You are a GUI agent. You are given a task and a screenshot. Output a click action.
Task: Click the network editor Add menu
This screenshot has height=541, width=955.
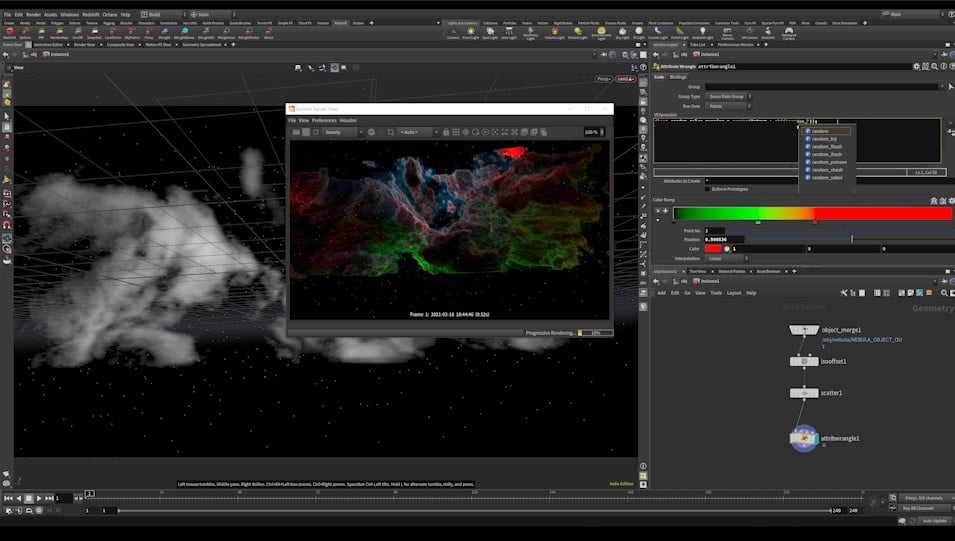point(661,293)
